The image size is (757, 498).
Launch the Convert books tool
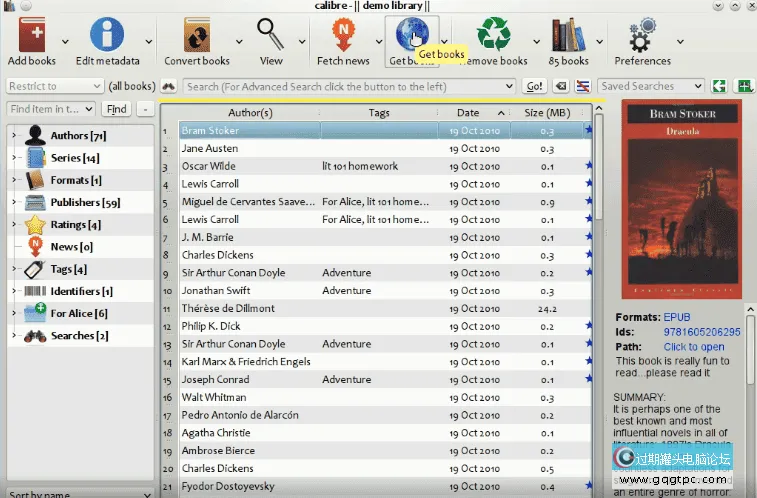pos(197,36)
